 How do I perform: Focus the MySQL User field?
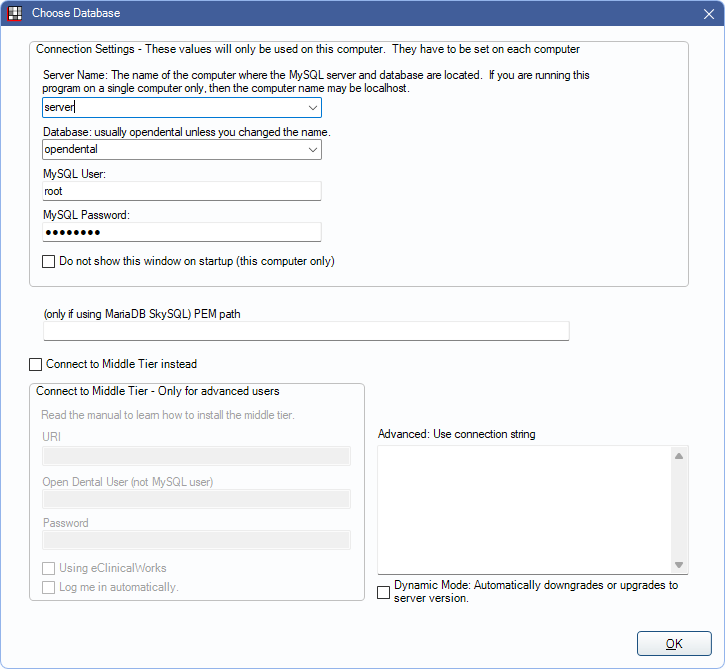click(181, 191)
